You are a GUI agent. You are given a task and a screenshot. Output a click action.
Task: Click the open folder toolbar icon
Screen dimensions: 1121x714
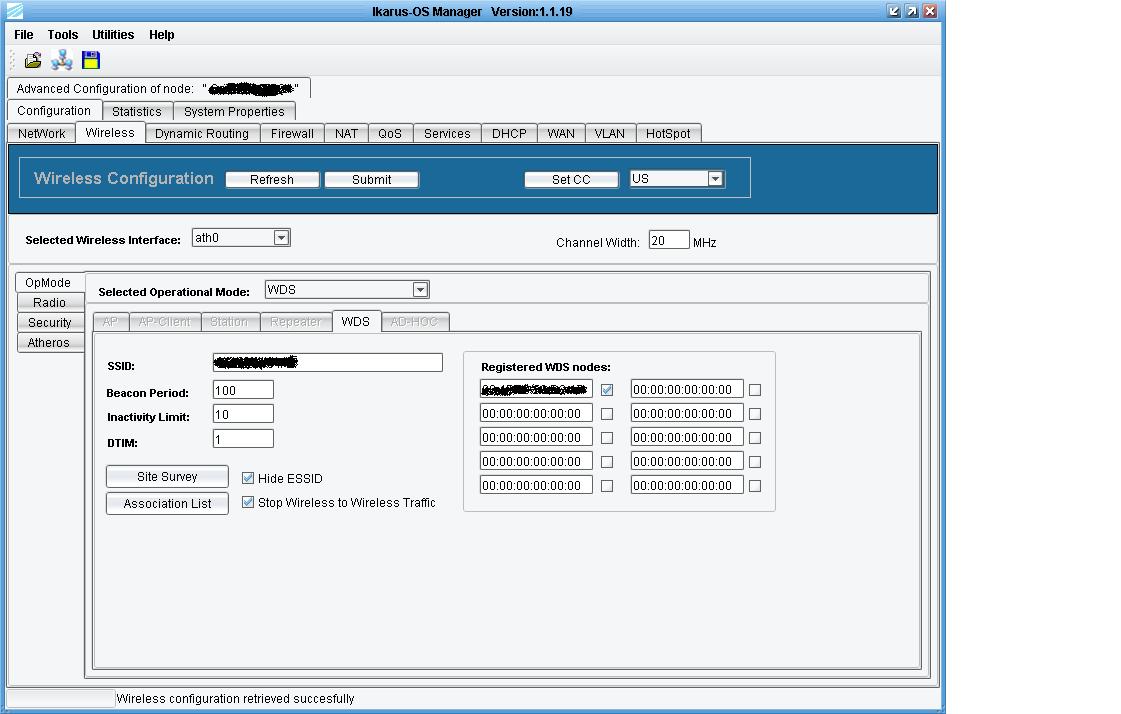click(x=33, y=61)
